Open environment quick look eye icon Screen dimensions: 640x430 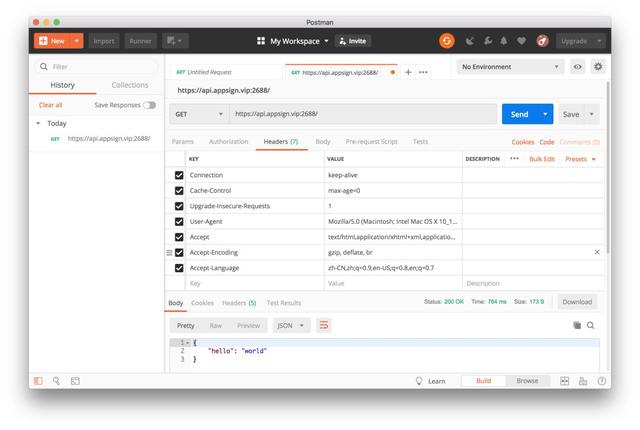578,66
